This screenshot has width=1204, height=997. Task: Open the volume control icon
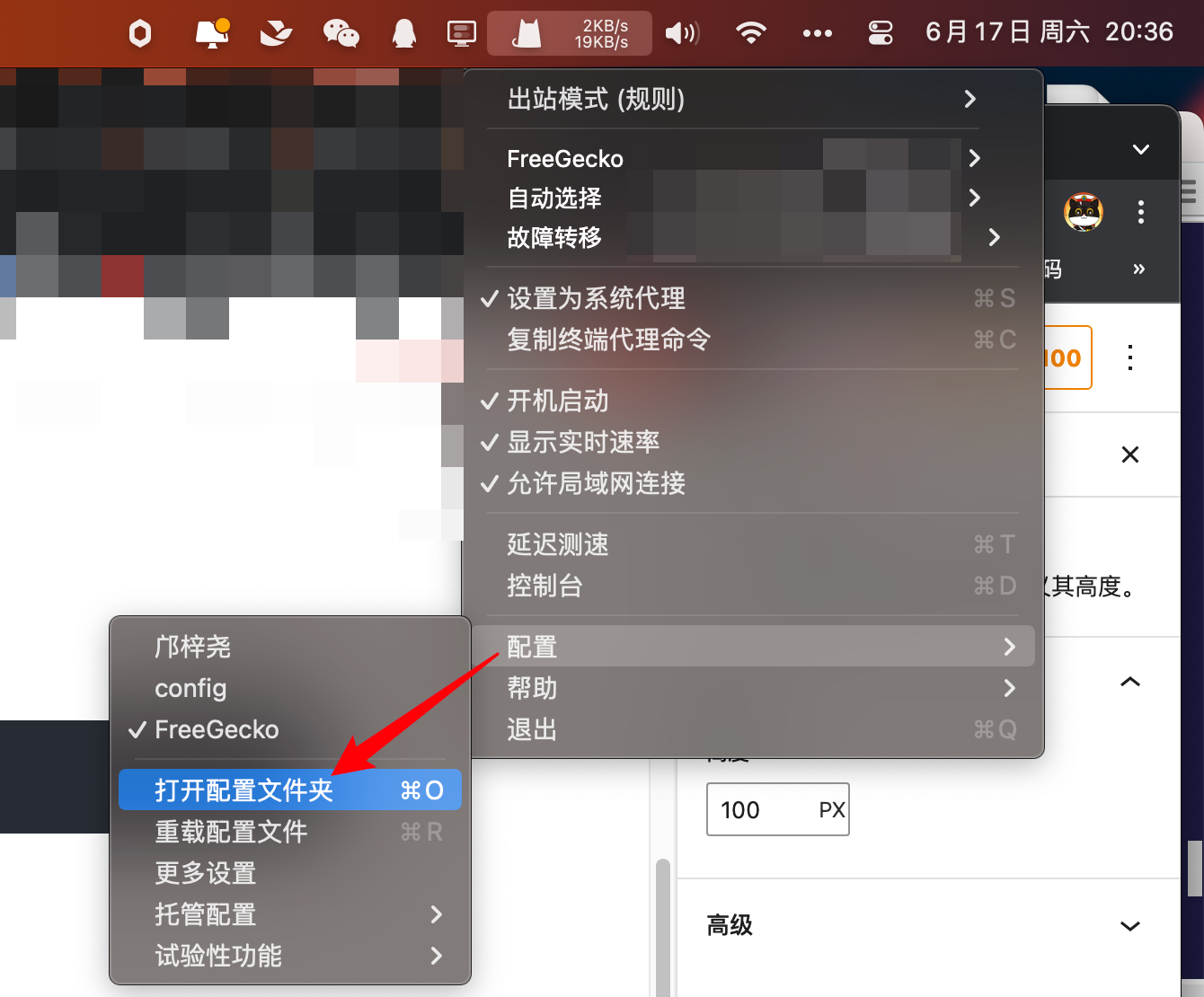coord(682,34)
